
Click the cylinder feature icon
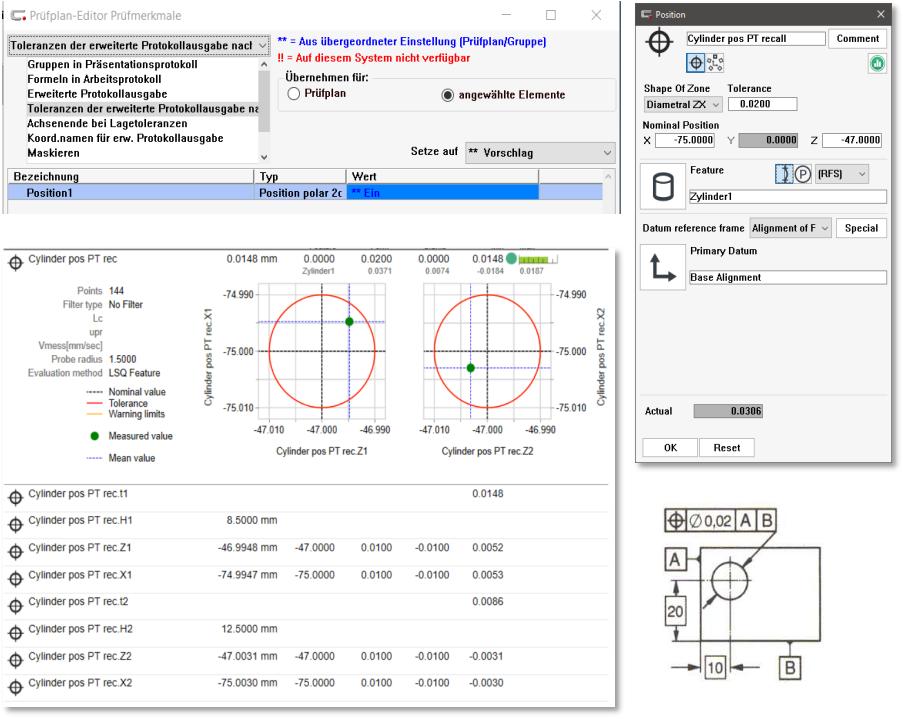coord(661,186)
